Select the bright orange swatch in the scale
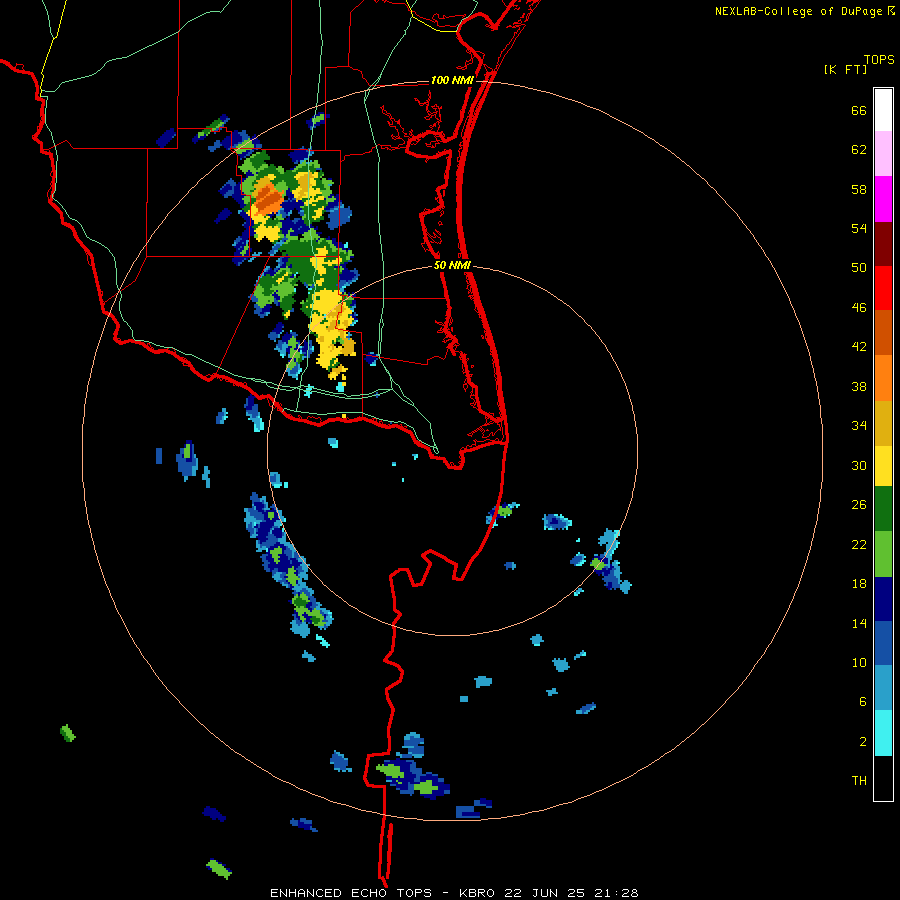Viewport: 900px width, 900px height. tap(883, 378)
